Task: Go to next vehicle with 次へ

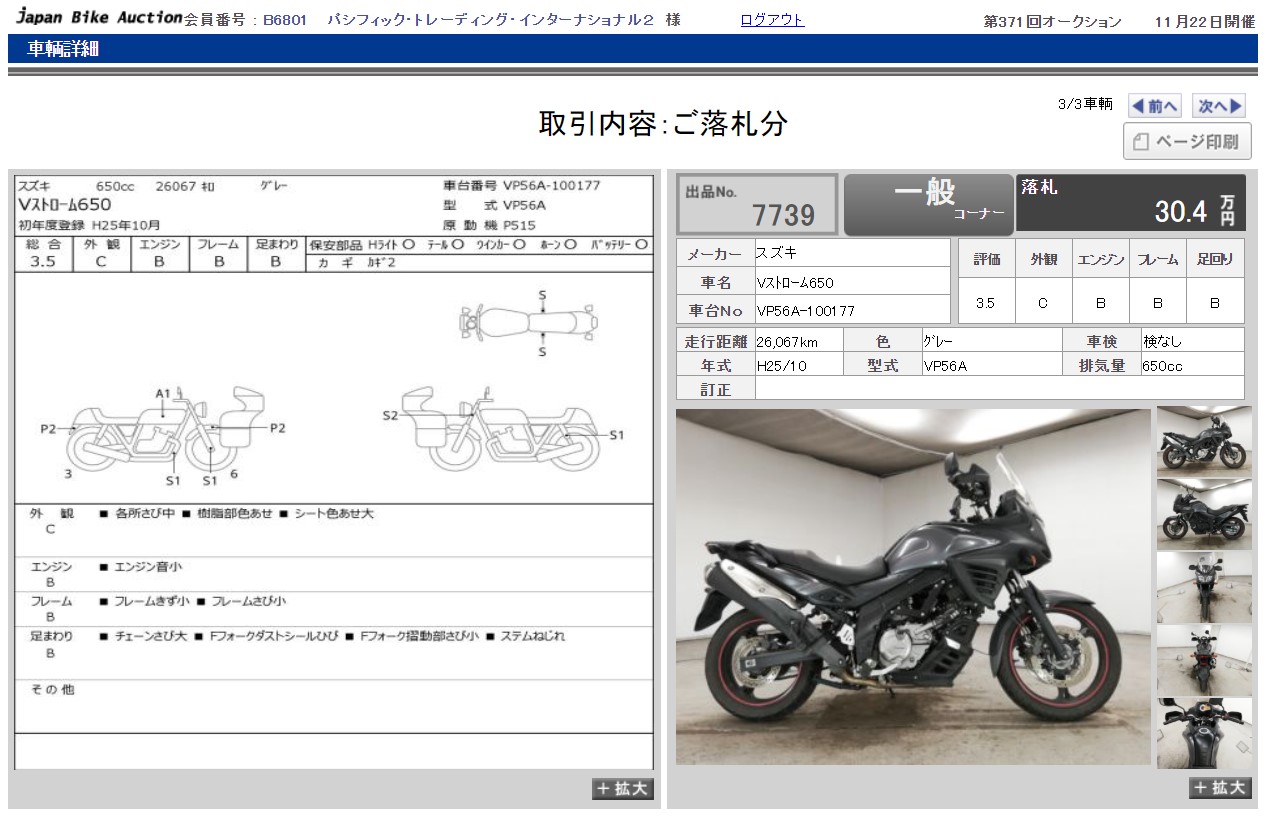Action: (1219, 106)
